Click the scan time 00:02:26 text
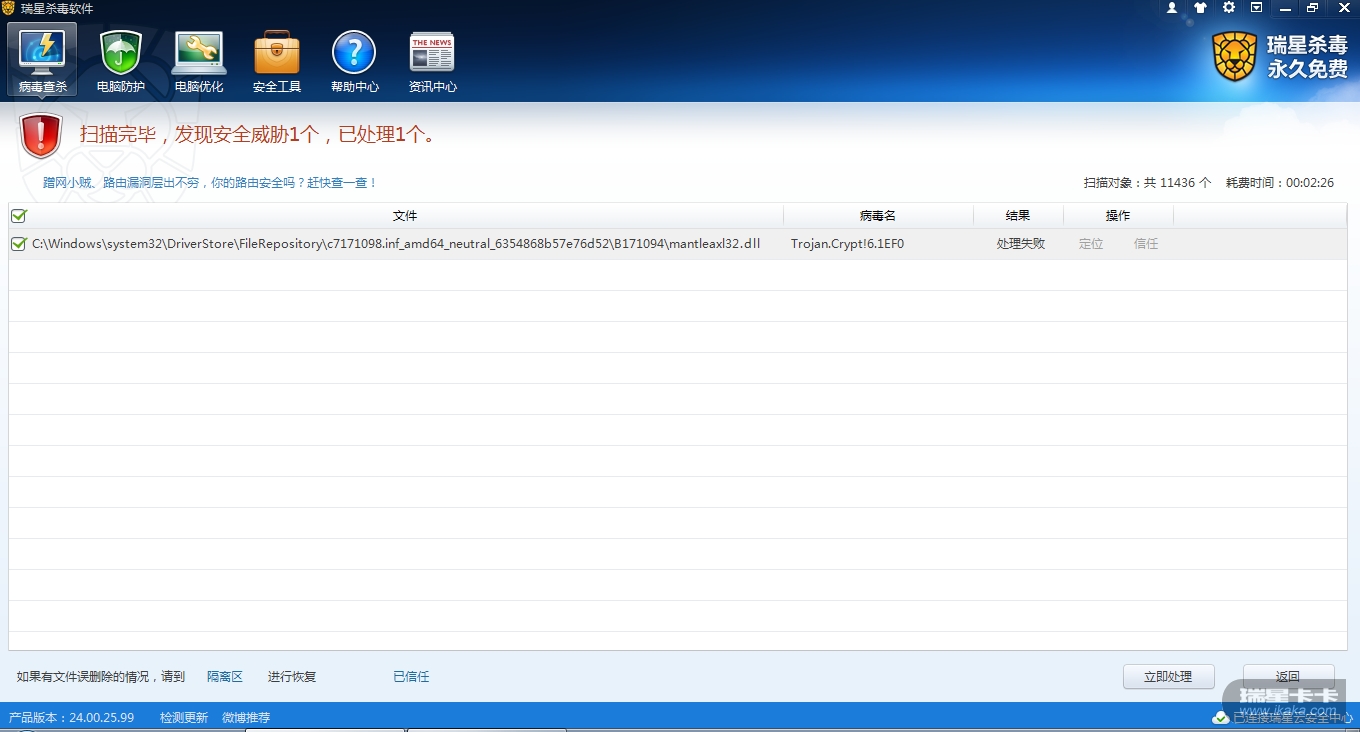This screenshot has height=732, width=1360. click(x=1280, y=183)
